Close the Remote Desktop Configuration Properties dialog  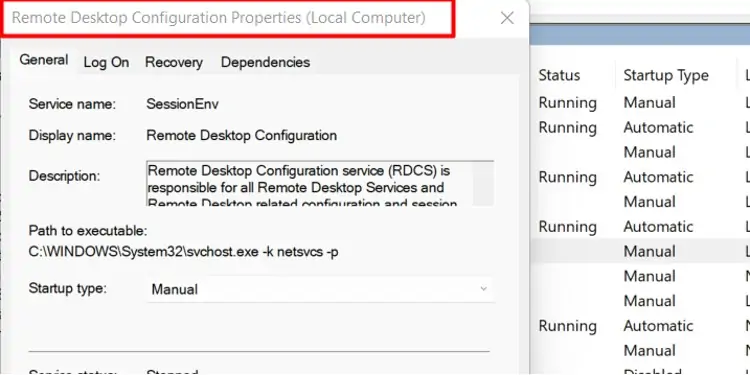click(x=507, y=18)
